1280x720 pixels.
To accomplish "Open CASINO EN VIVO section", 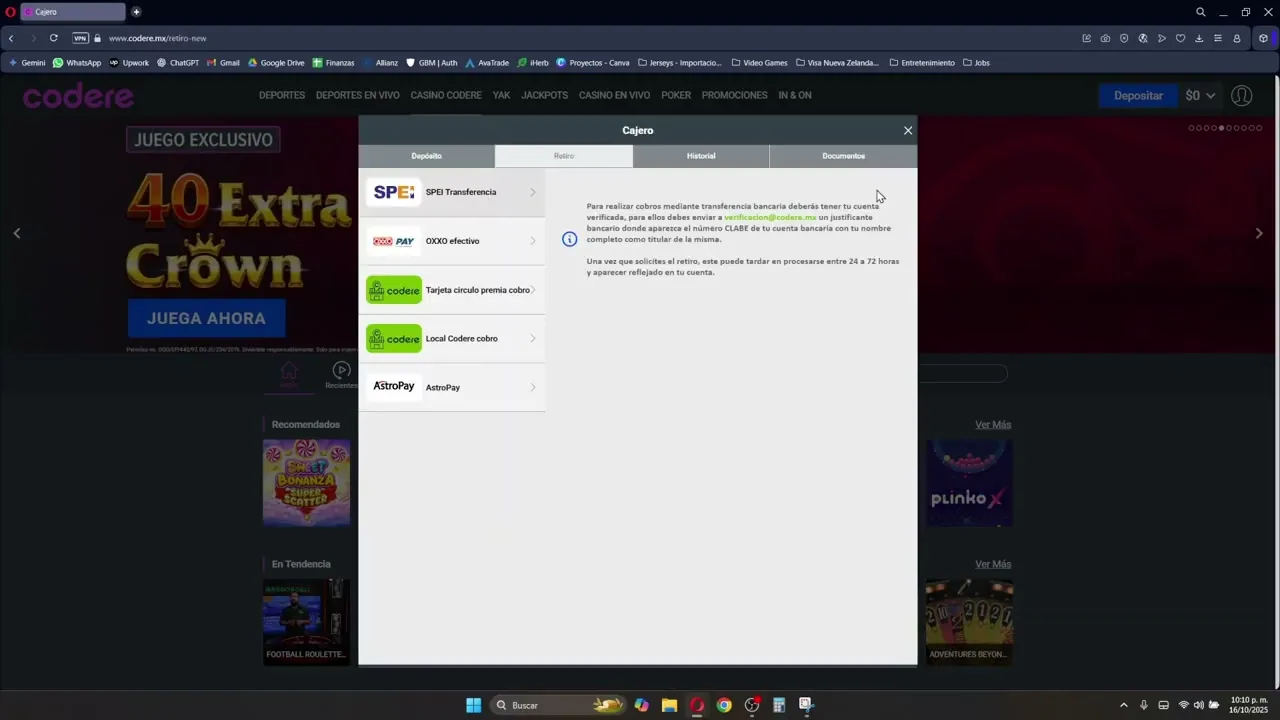I will click(x=614, y=96).
